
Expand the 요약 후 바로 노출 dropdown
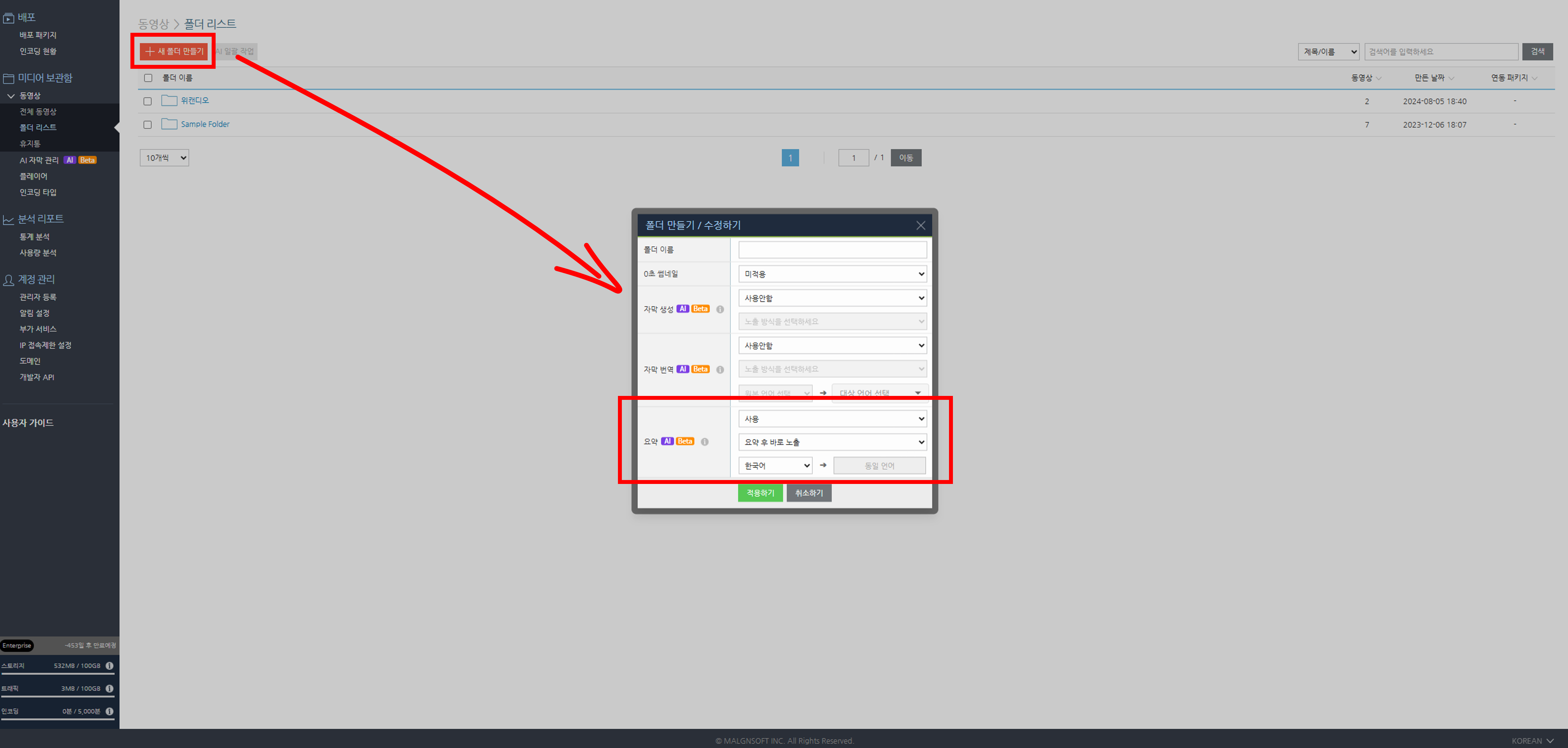coord(832,443)
